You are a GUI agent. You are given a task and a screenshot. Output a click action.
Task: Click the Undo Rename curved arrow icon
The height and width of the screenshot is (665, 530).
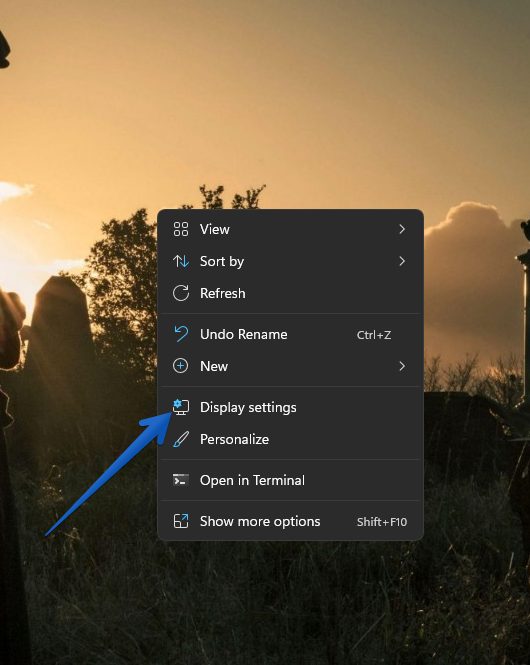coord(181,334)
